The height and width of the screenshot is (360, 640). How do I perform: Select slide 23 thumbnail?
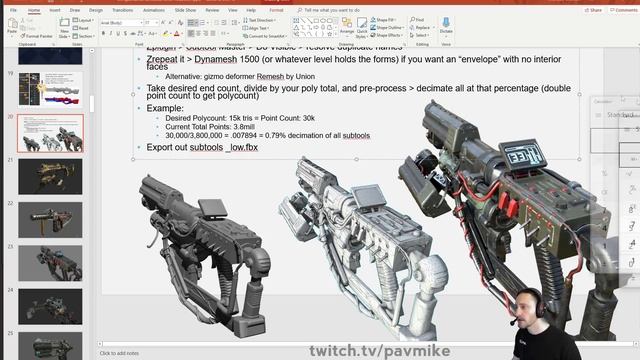[50, 263]
